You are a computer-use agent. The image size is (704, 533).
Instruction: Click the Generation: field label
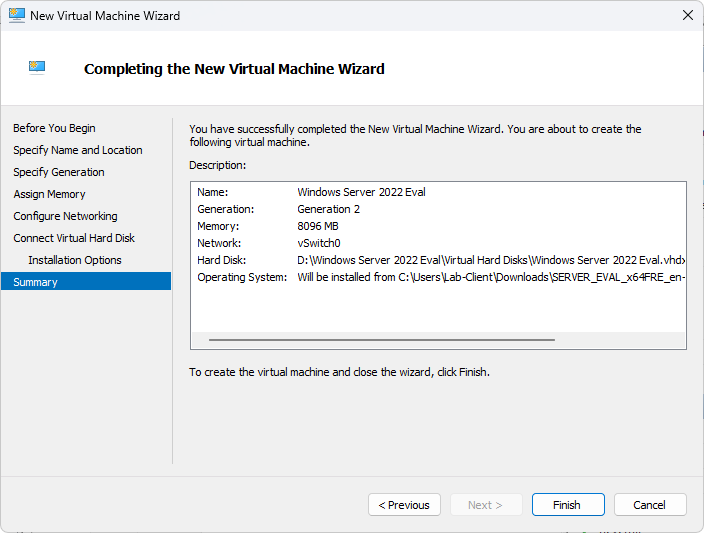226,209
